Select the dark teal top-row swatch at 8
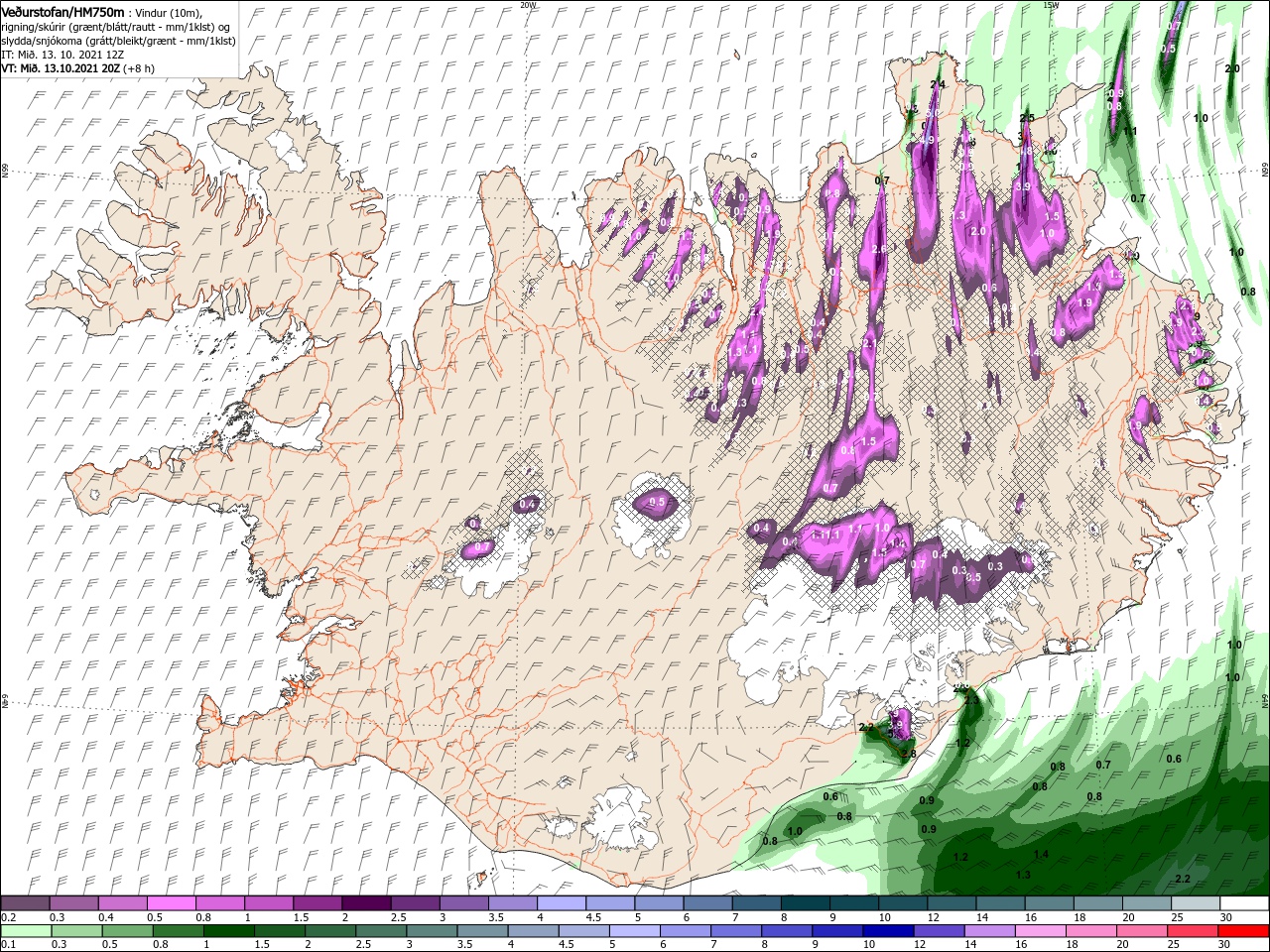Viewport: 1270px width, 952px height. pos(805,903)
